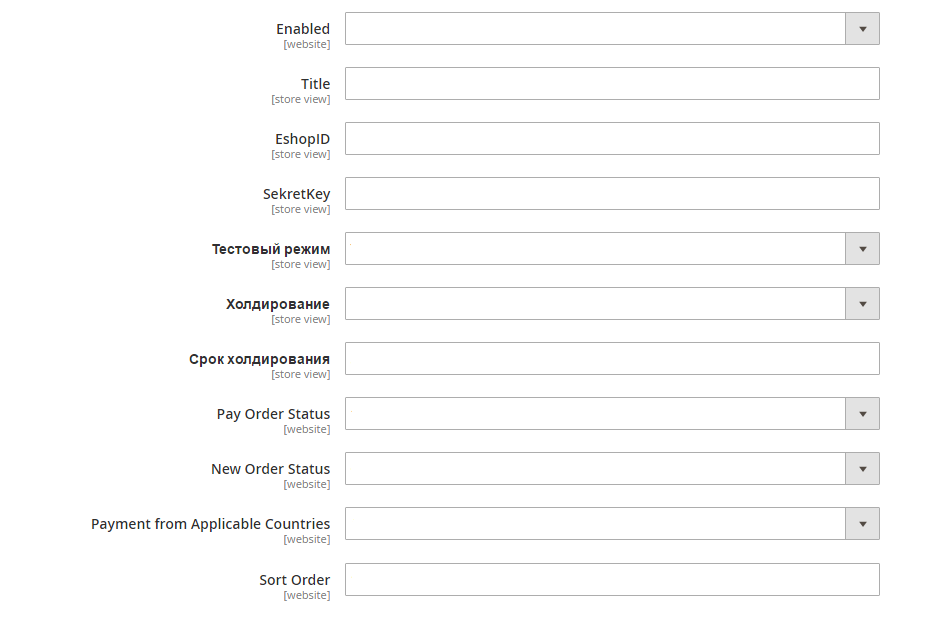
Task: Open the New Order Status arrow
Action: (x=862, y=469)
